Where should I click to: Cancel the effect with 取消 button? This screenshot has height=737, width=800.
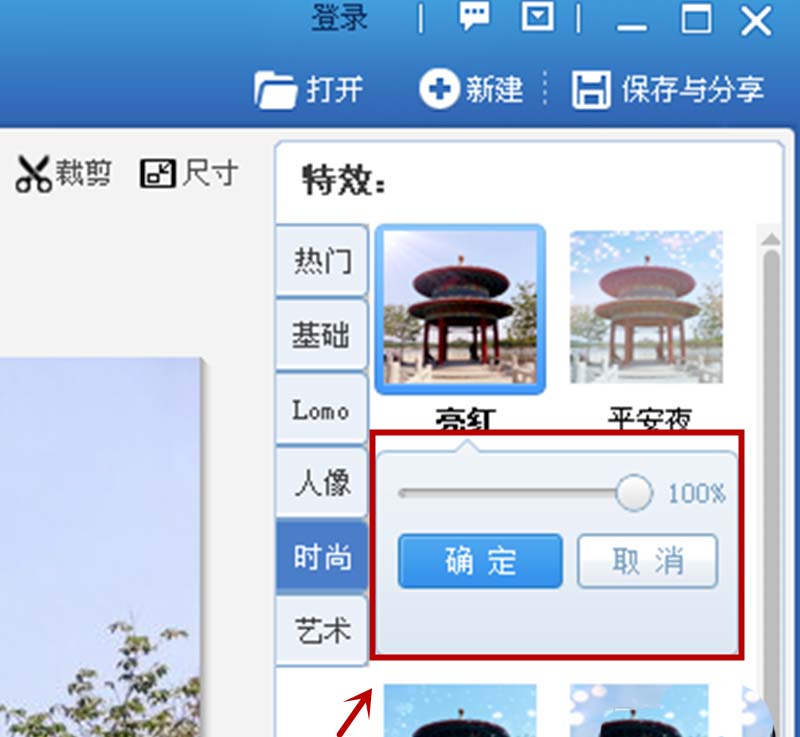point(647,561)
